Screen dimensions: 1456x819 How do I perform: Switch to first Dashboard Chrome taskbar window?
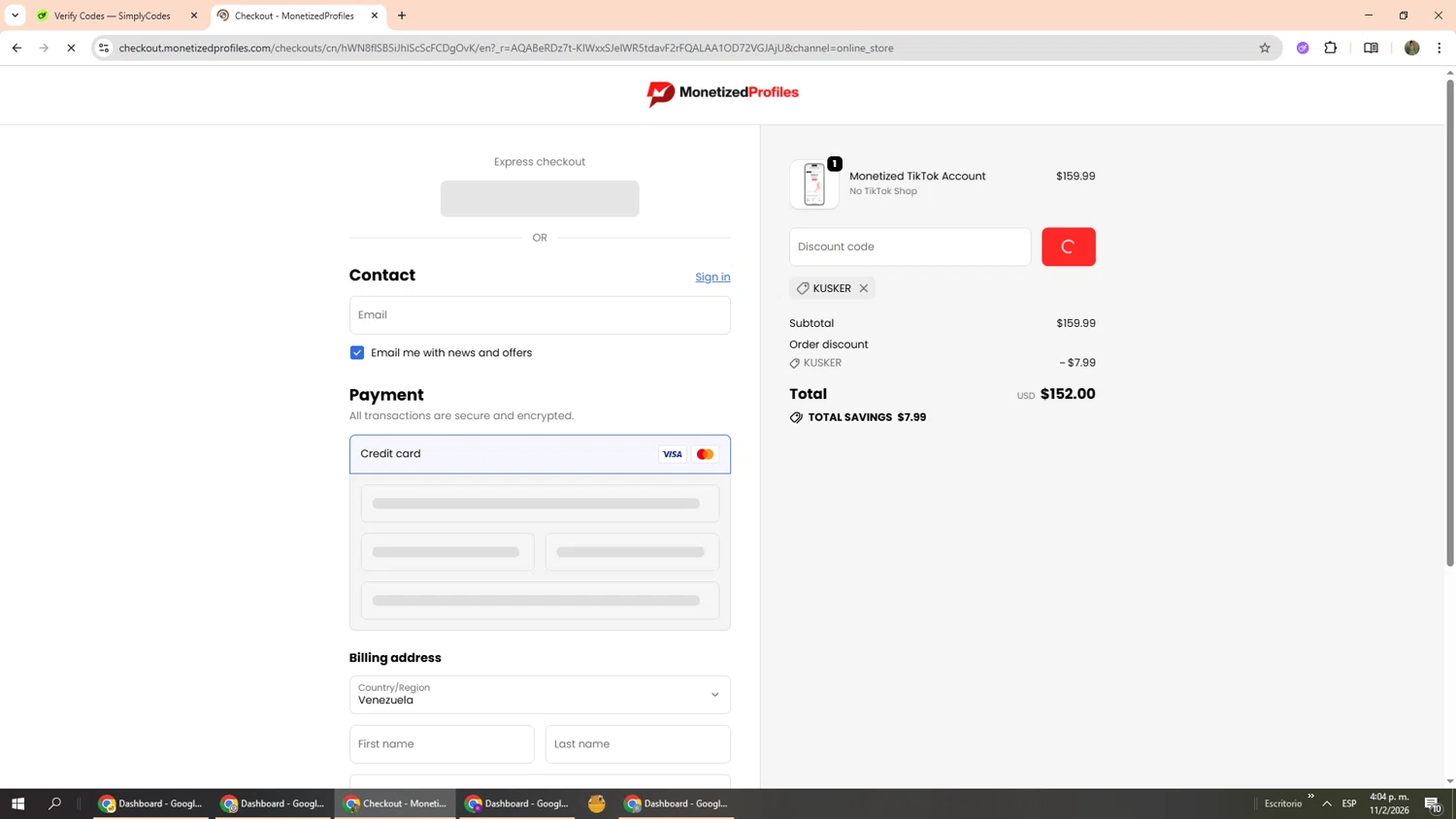tap(151, 803)
